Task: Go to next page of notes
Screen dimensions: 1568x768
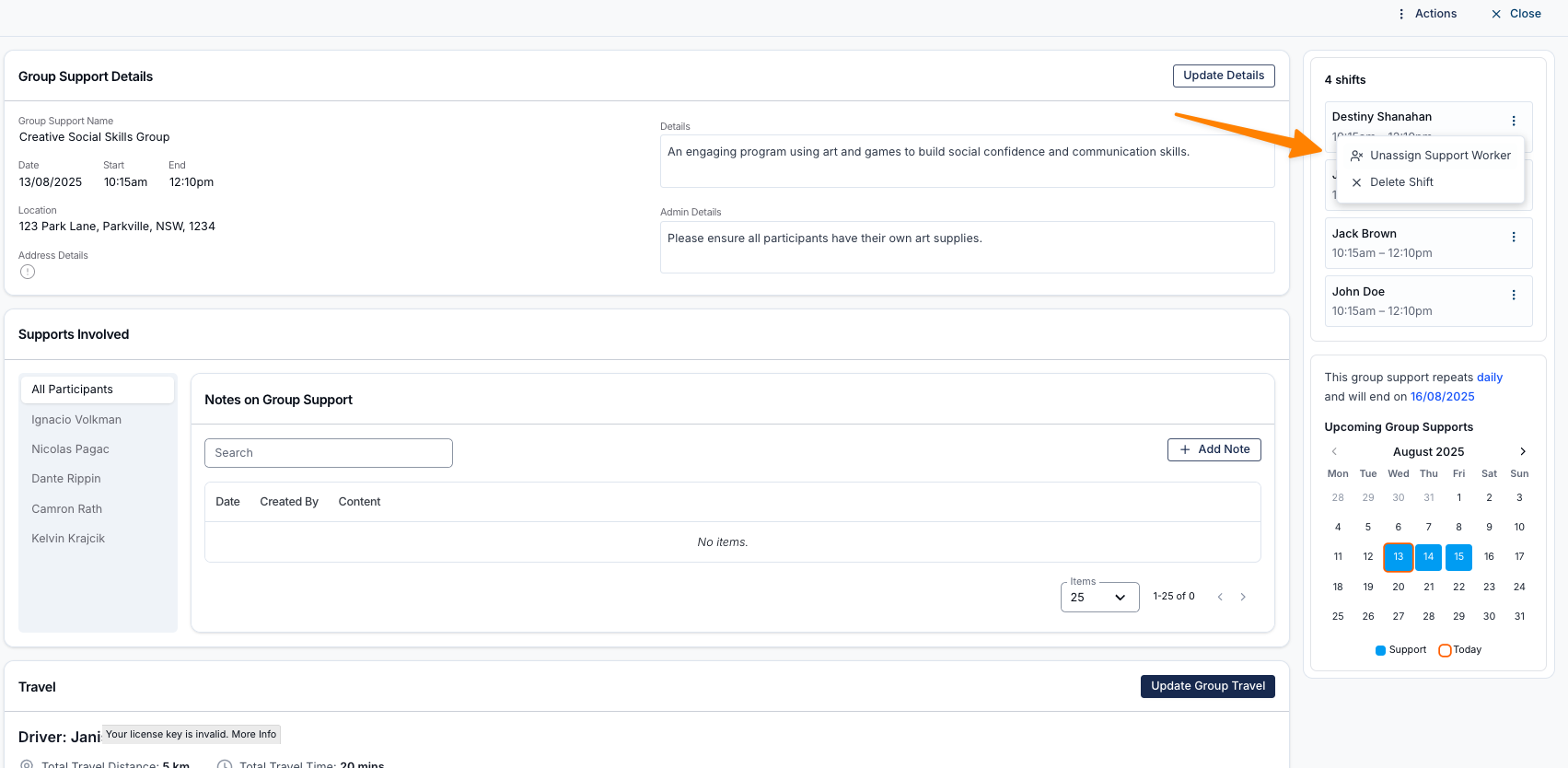Action: (1243, 597)
